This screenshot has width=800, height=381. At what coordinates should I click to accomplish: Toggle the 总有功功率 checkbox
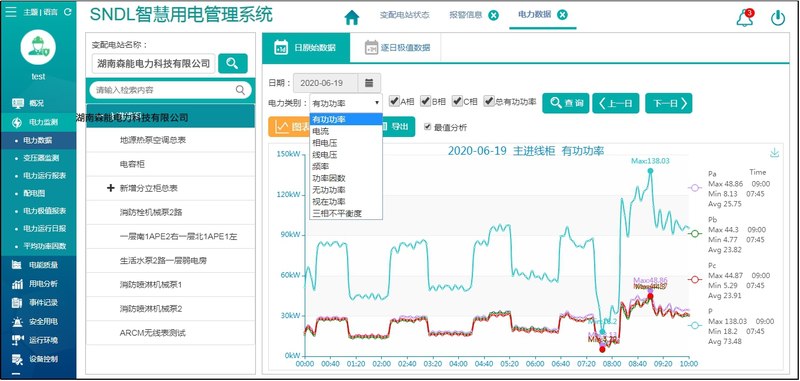489,101
